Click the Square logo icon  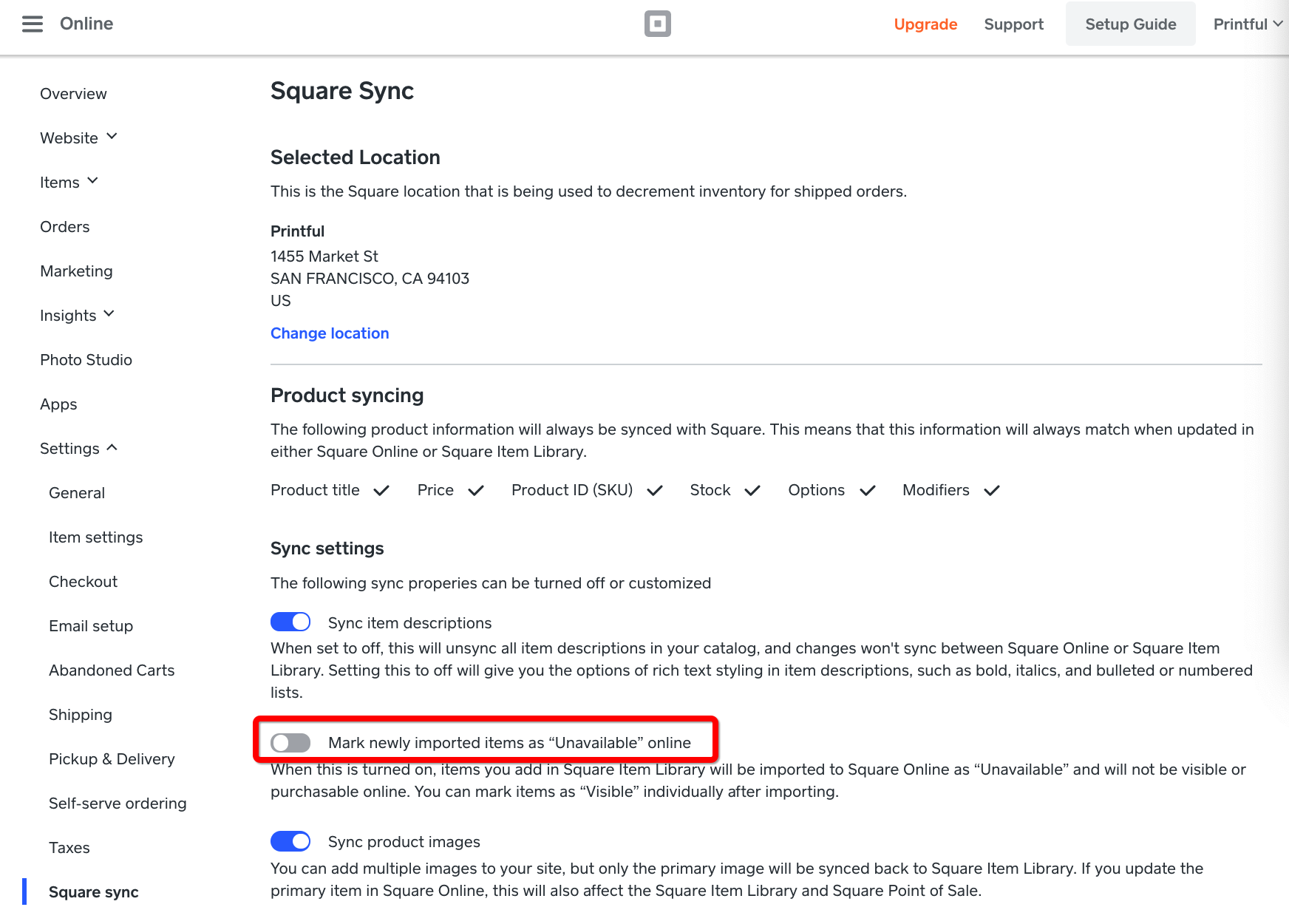[x=657, y=24]
